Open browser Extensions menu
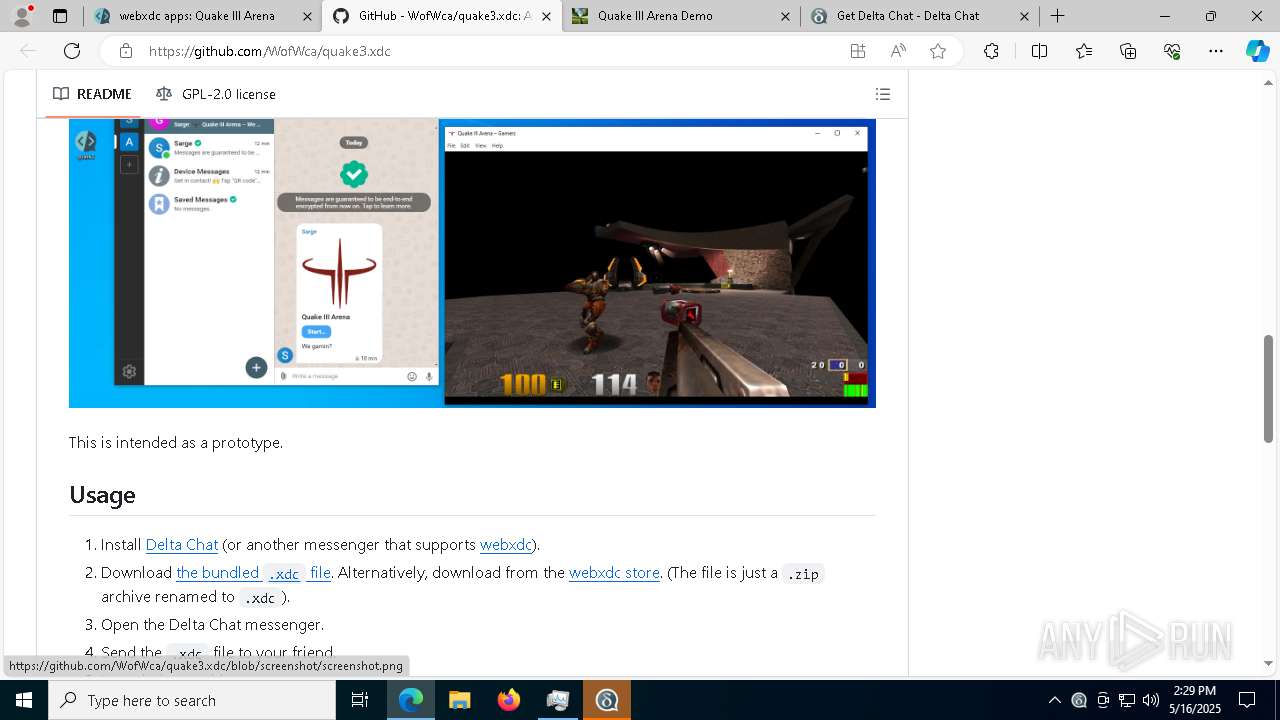This screenshot has width=1280, height=720. pyautogui.click(x=991, y=51)
